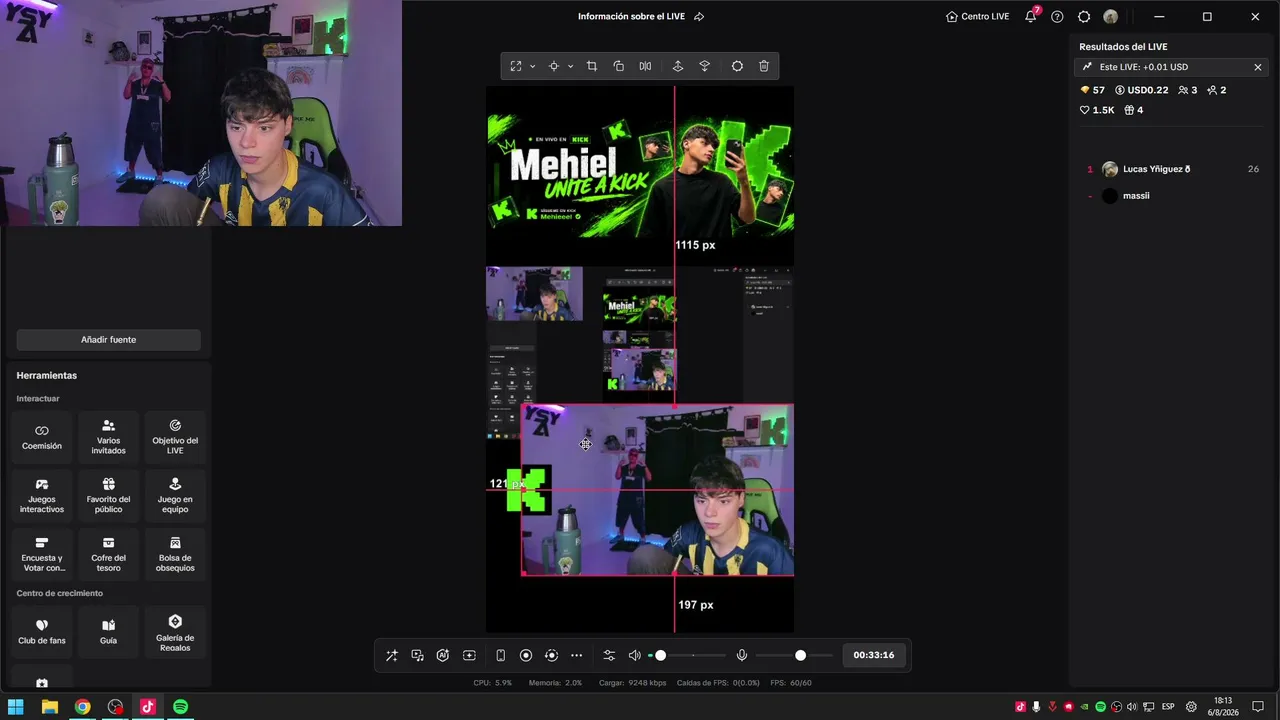Open Galería de Regalos
1280x720 pixels.
coord(175,632)
